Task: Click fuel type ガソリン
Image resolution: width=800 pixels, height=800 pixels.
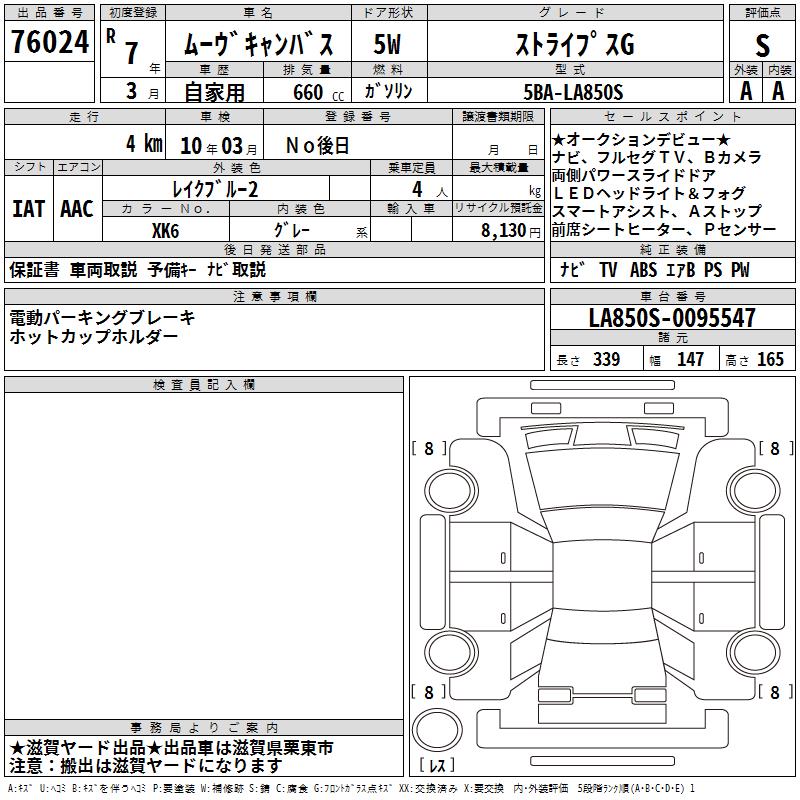Action: click(x=388, y=91)
